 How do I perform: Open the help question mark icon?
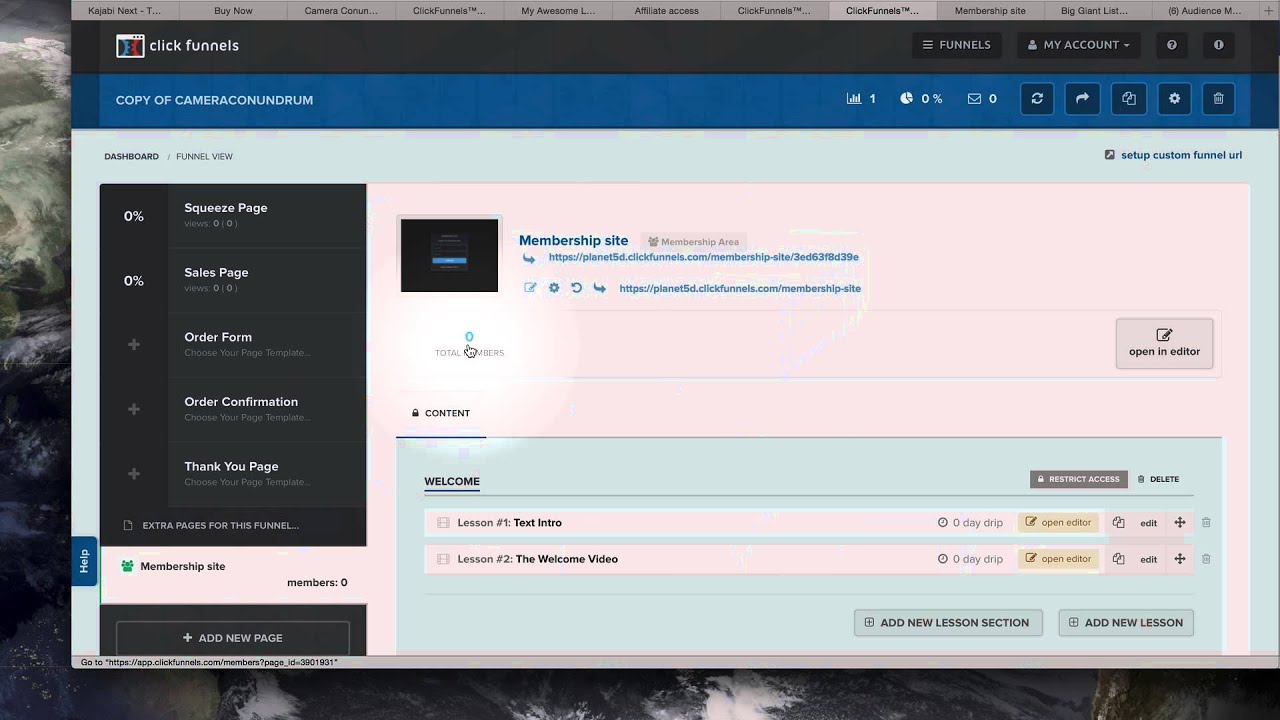click(1171, 45)
